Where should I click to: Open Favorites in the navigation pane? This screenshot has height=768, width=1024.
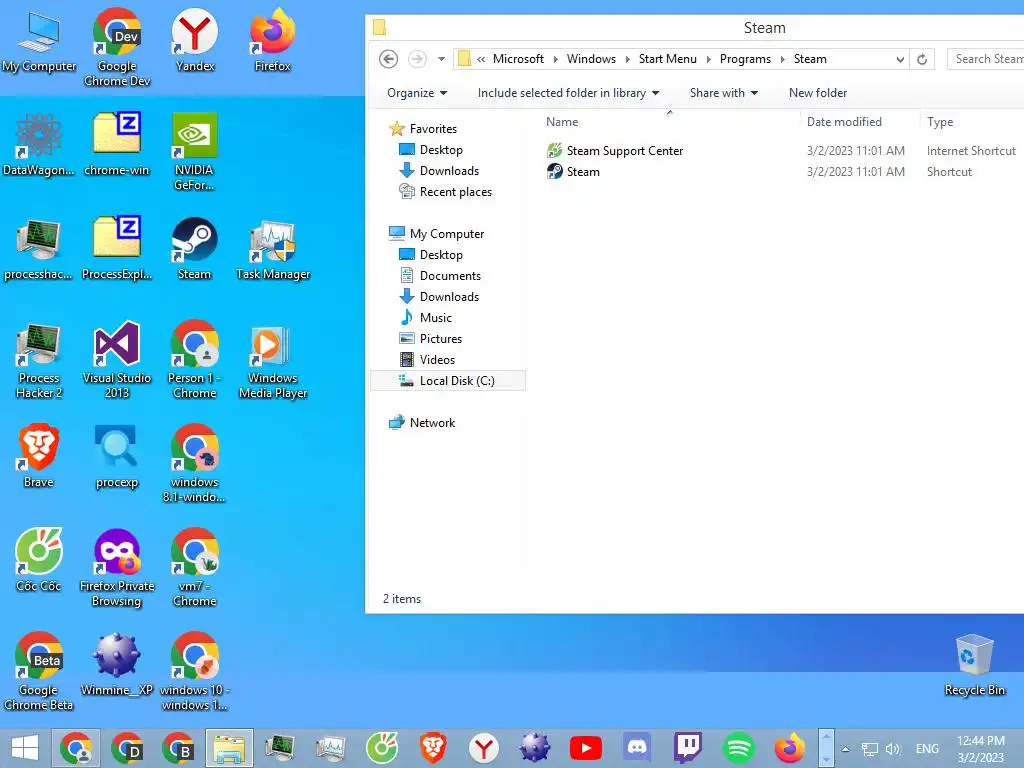tap(423, 129)
